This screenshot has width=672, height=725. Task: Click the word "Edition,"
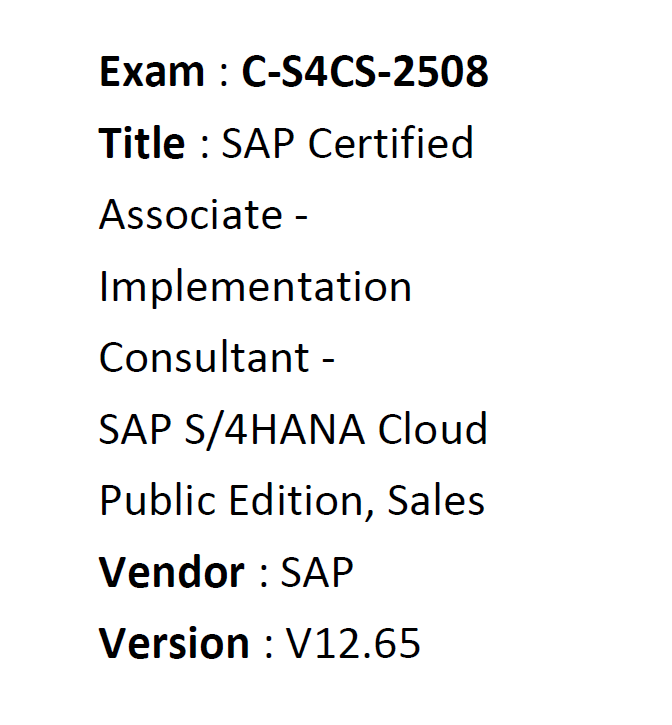[299, 501]
